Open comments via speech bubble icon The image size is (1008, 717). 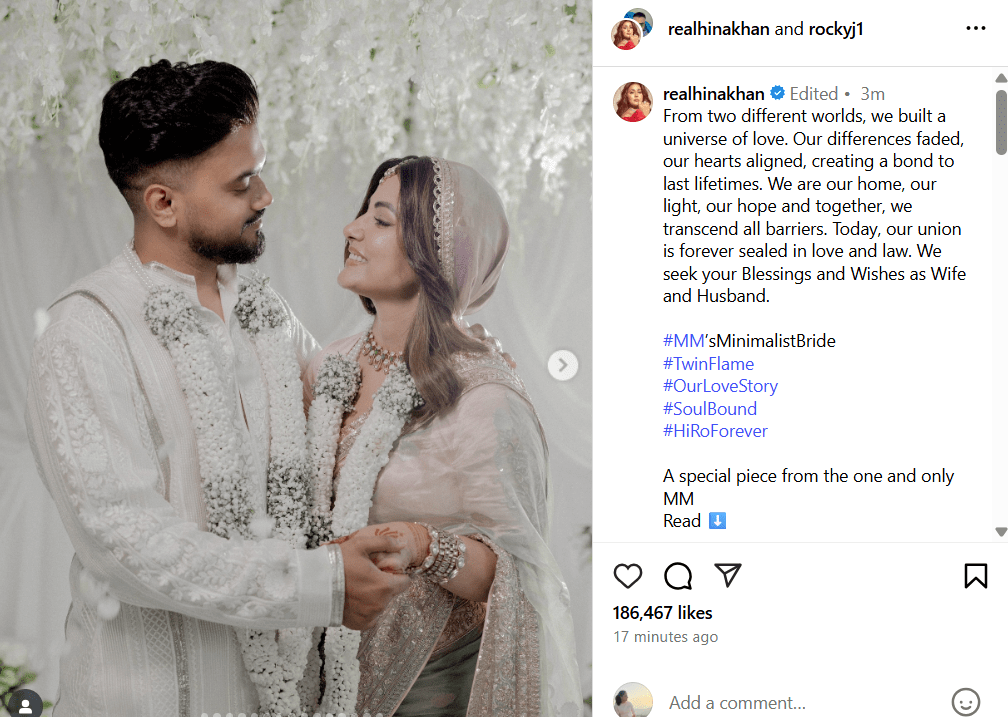pos(678,576)
